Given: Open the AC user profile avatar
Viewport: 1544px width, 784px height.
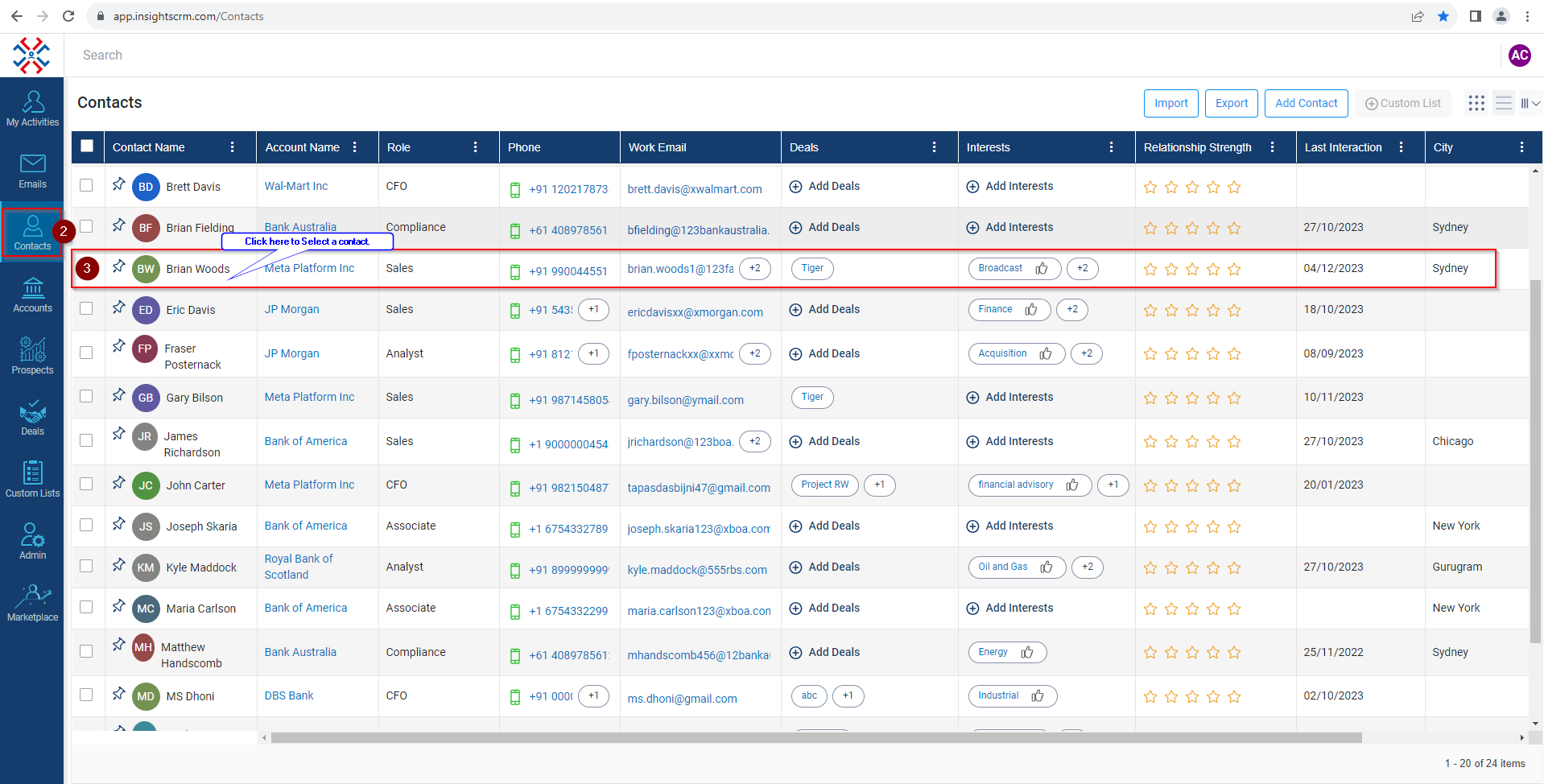Looking at the screenshot, I should 1519,55.
